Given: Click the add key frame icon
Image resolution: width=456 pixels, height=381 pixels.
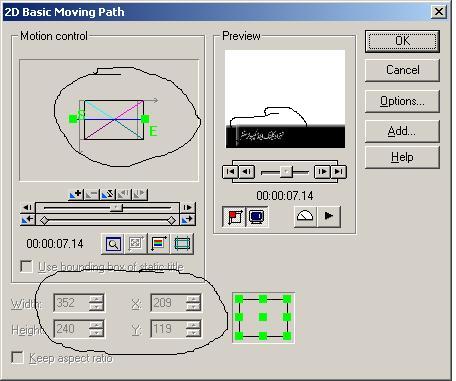Looking at the screenshot, I should [x=76, y=194].
